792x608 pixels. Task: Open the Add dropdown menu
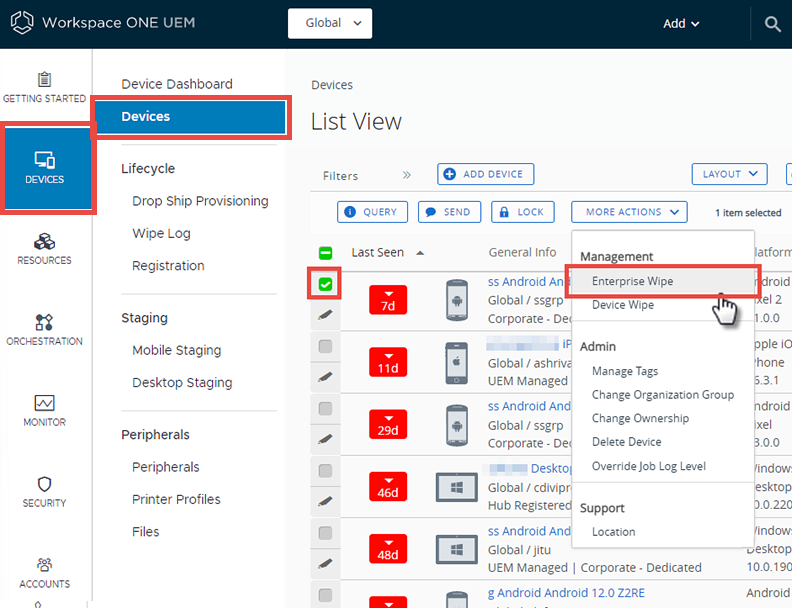coord(681,24)
